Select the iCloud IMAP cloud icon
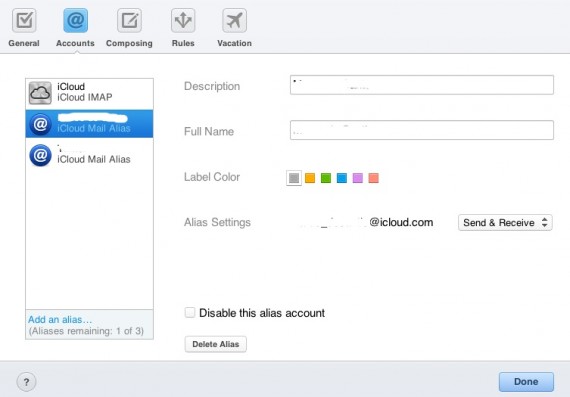570x397 pixels. click(x=40, y=93)
